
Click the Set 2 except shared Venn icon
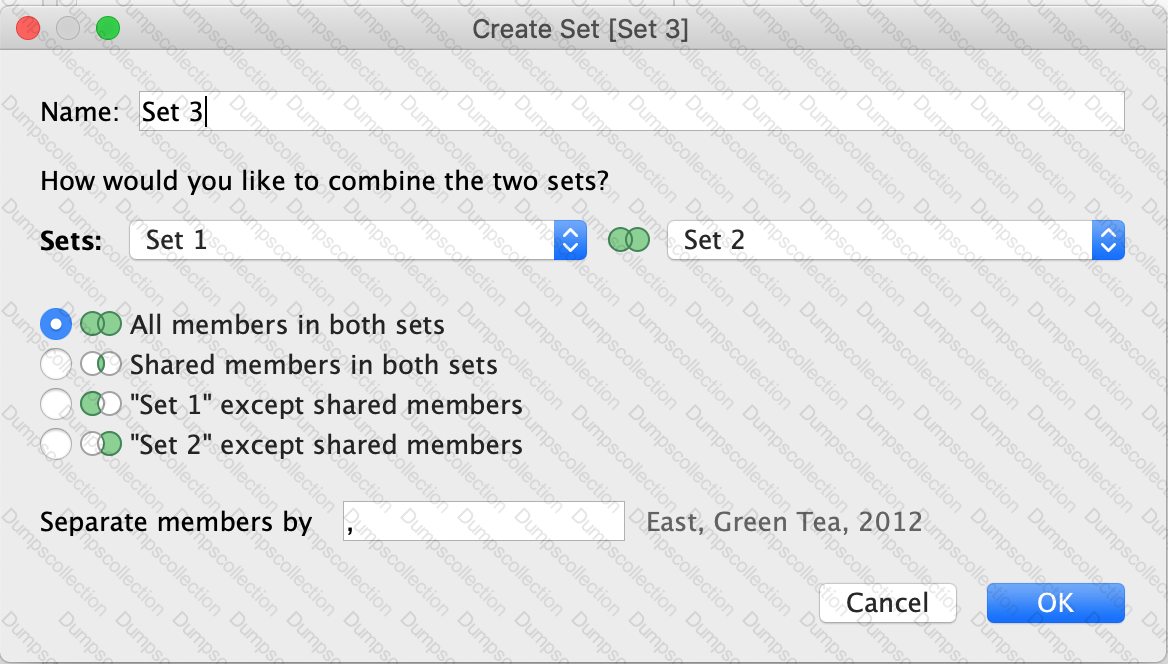coord(101,443)
